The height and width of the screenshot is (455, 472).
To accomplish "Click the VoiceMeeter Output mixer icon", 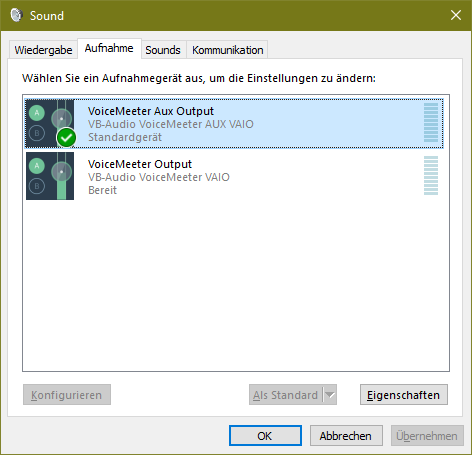I will (x=50, y=176).
